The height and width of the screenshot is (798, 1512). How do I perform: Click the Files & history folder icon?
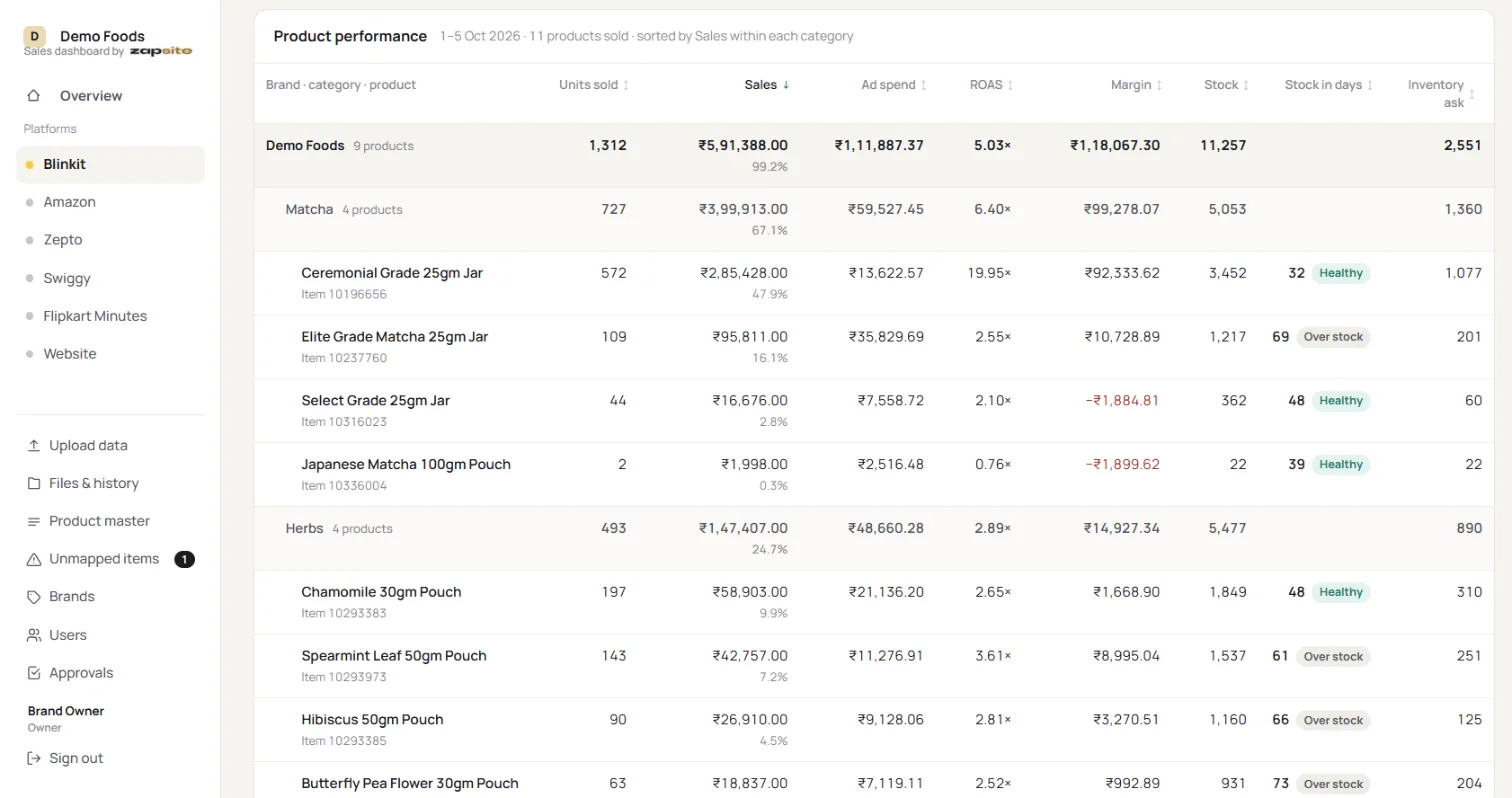pyautogui.click(x=34, y=484)
